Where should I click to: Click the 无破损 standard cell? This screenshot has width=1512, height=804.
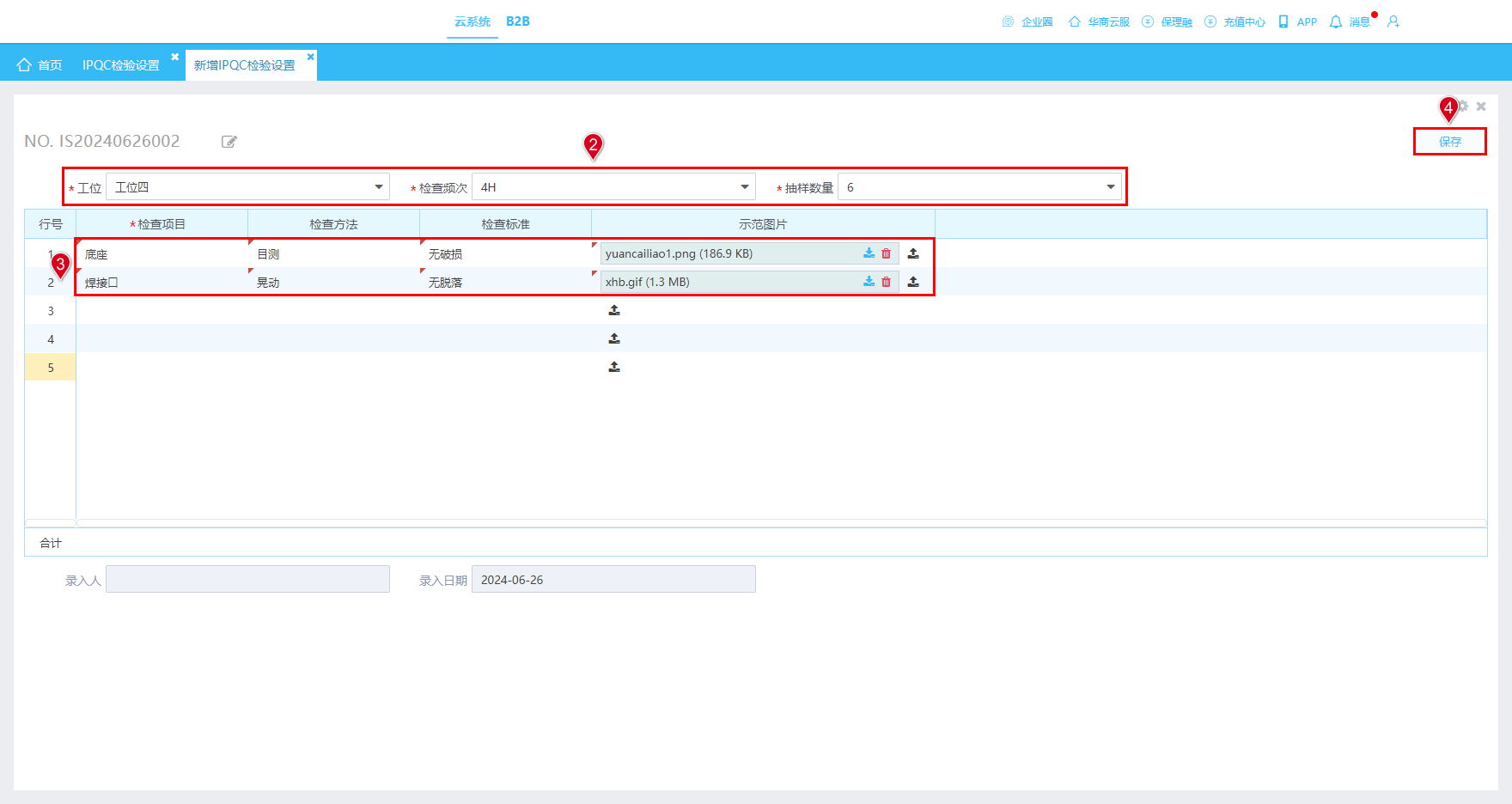pos(506,254)
